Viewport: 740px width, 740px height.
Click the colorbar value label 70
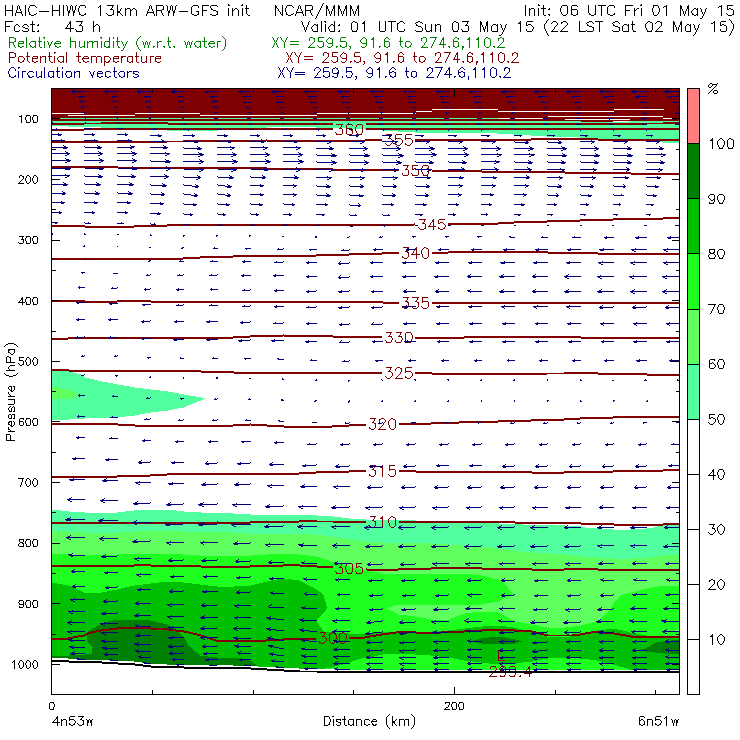coord(716,309)
